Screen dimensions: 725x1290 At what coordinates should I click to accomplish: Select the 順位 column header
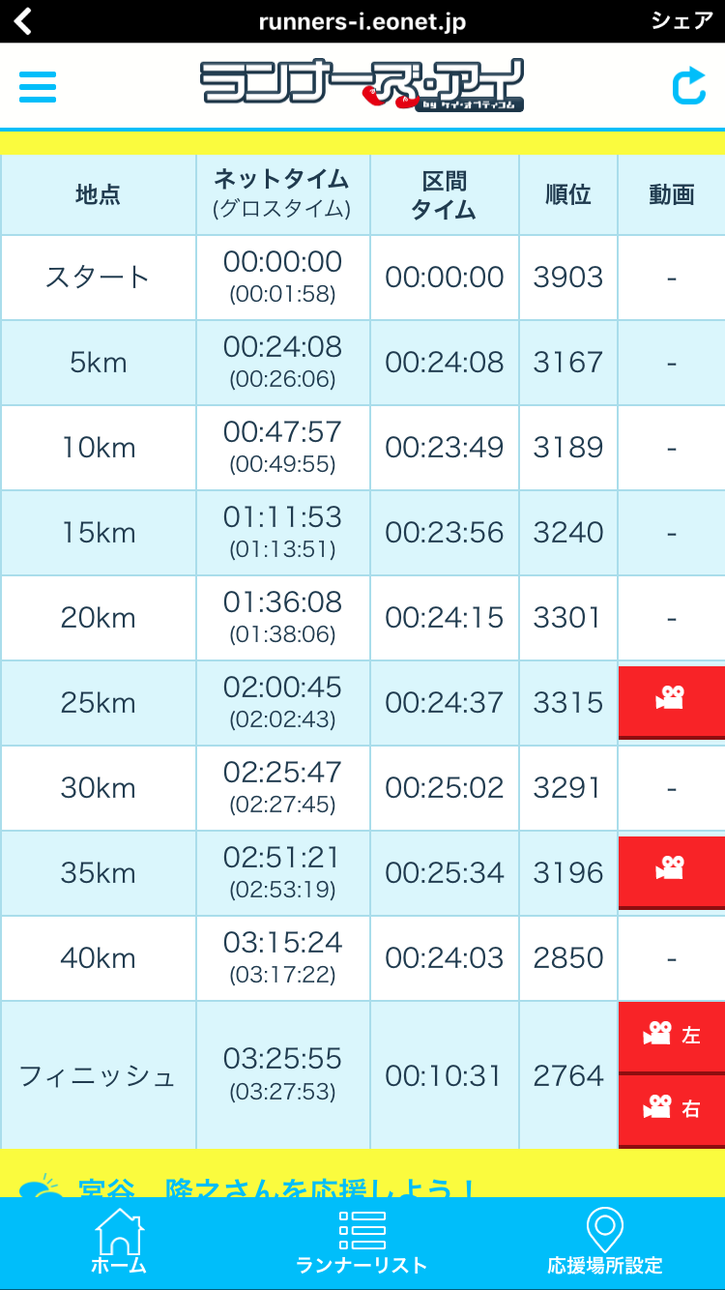(x=568, y=194)
